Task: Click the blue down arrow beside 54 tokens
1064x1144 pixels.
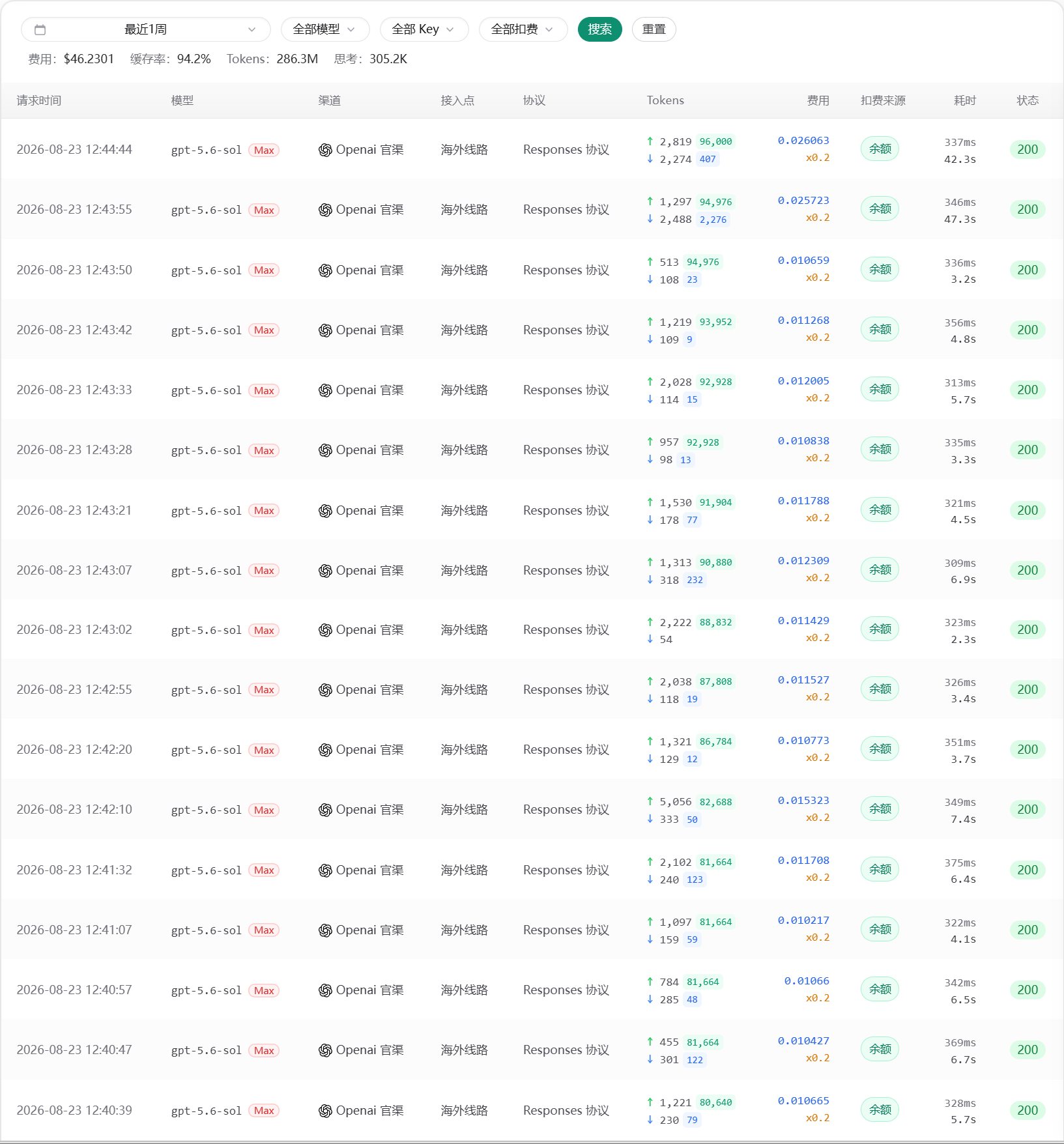Action: [x=650, y=639]
